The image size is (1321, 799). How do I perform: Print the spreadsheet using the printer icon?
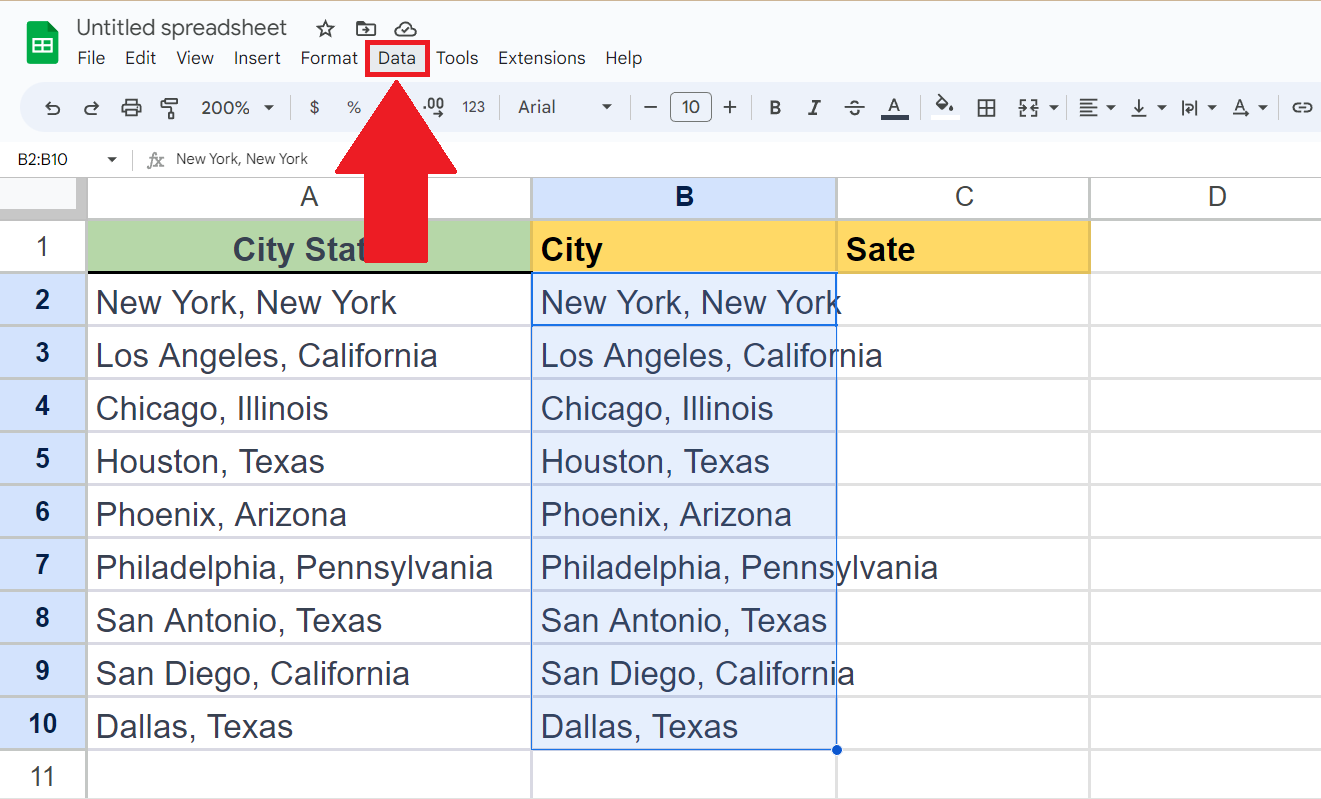(x=131, y=108)
